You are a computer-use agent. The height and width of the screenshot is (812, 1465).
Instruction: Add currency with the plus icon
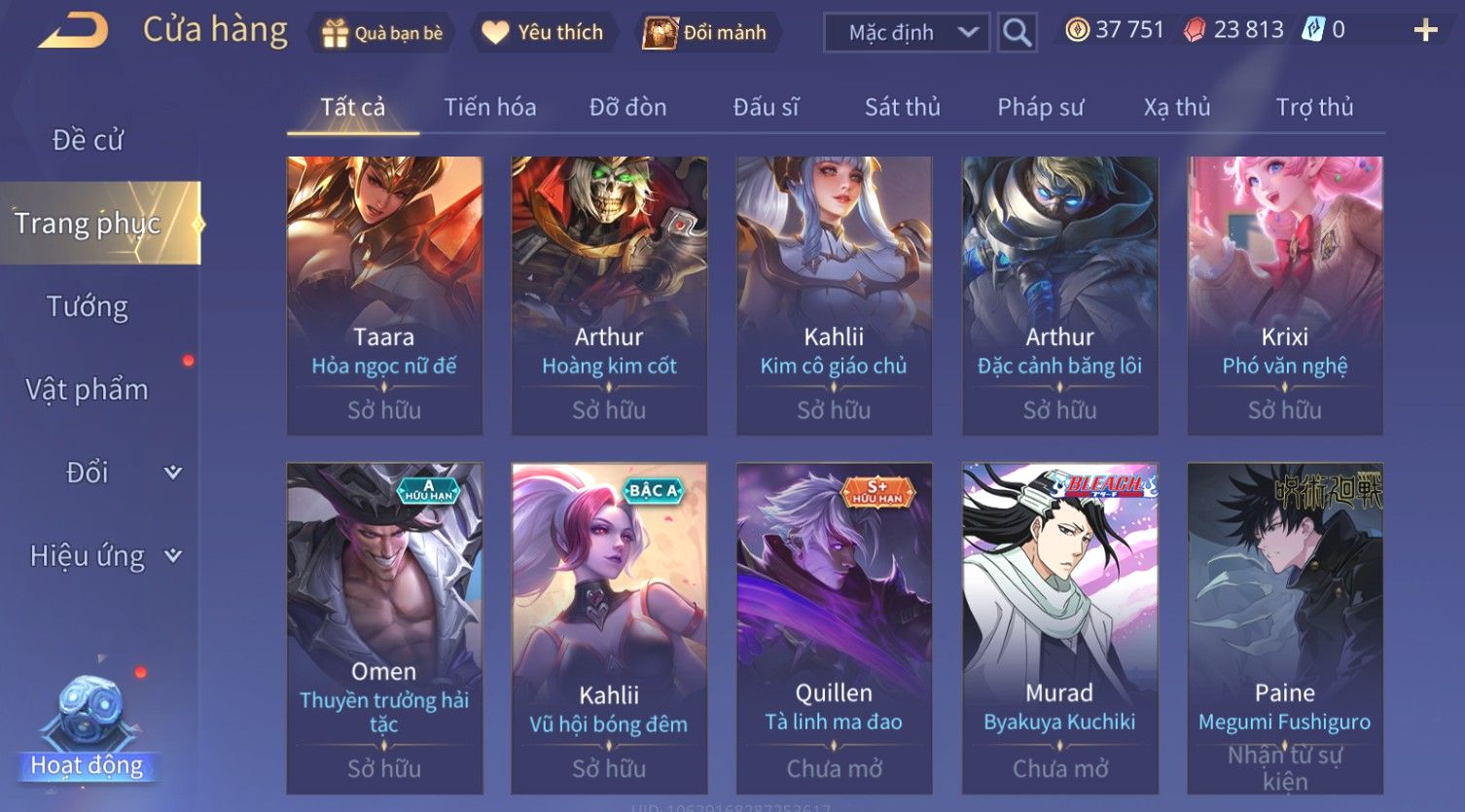[x=1425, y=30]
